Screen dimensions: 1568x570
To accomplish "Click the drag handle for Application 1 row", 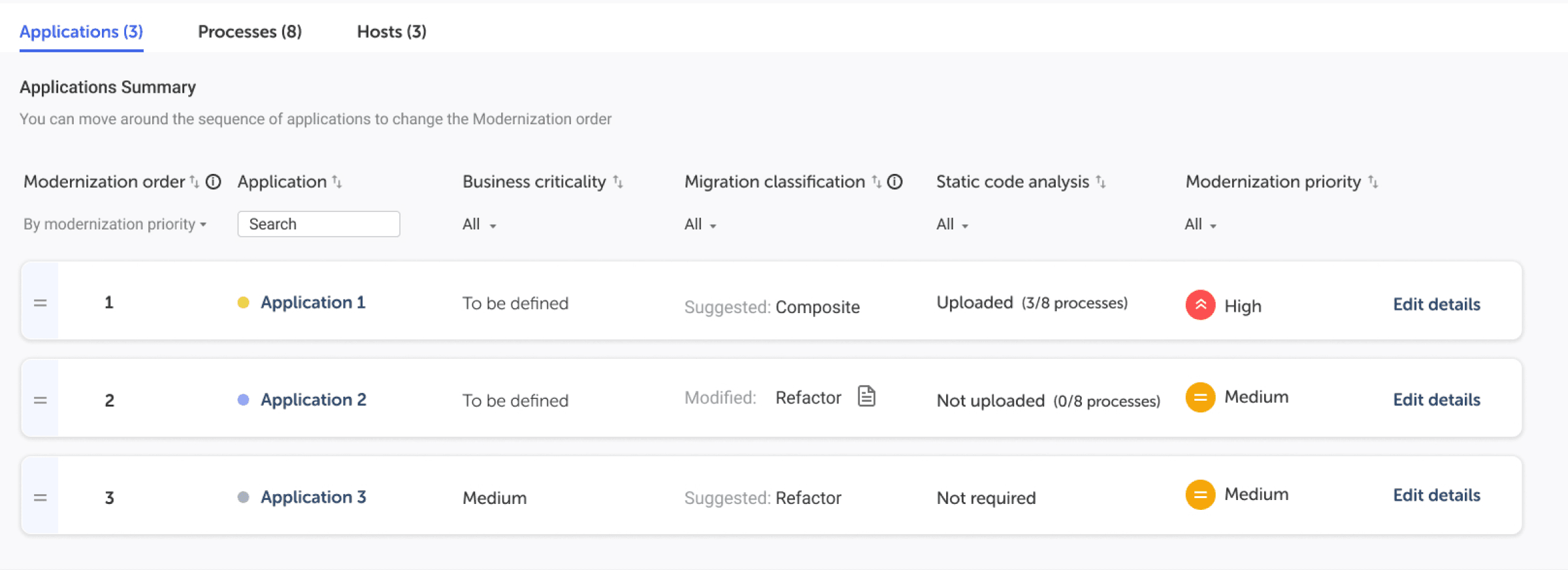I will click(x=41, y=303).
